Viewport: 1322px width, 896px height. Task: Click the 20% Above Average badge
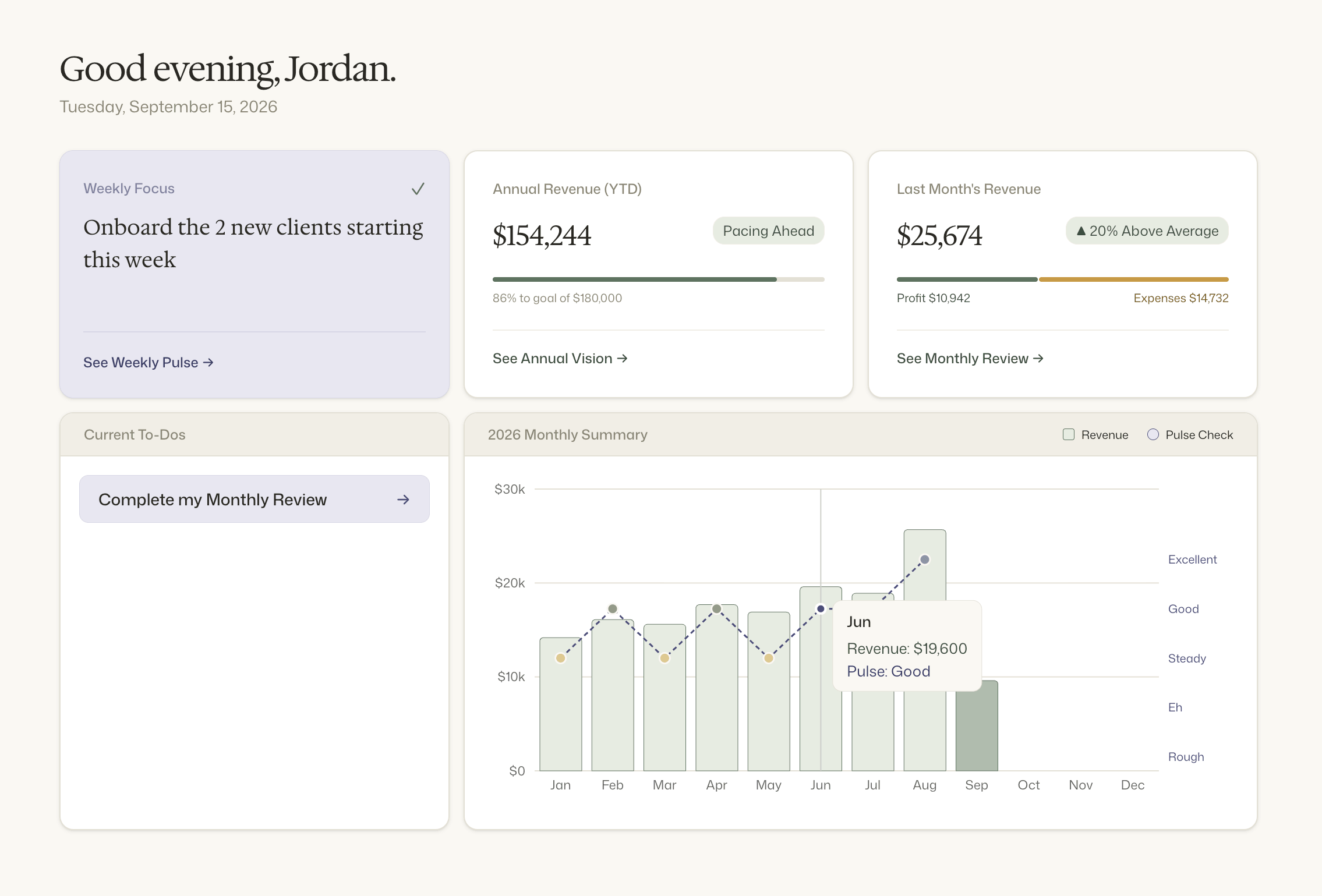tap(1147, 231)
